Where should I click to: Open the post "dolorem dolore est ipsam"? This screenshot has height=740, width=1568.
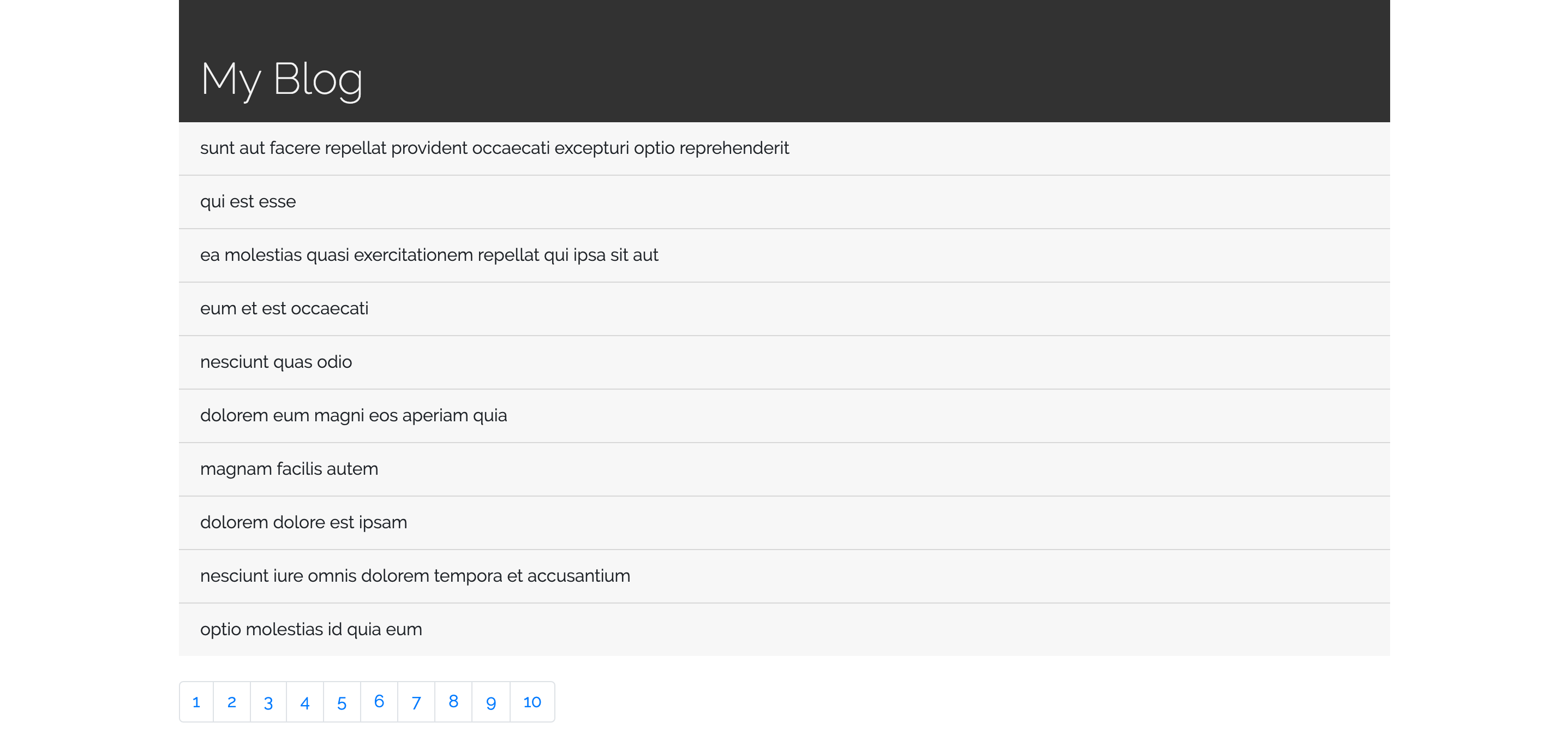304,523
